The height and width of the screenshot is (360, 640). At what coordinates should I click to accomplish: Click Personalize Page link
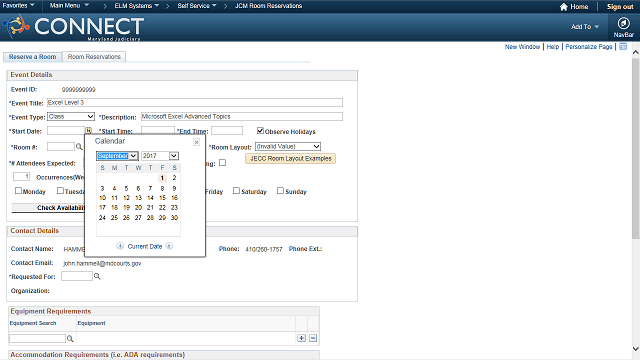589,47
